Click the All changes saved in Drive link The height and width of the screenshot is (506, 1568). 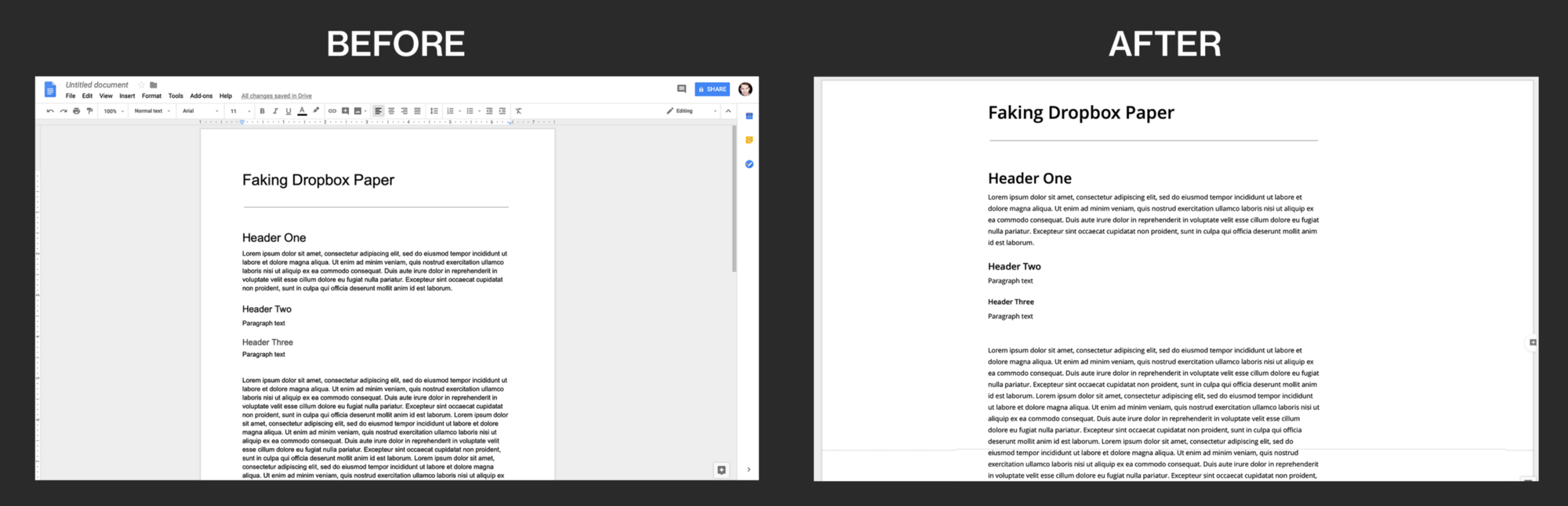click(276, 96)
